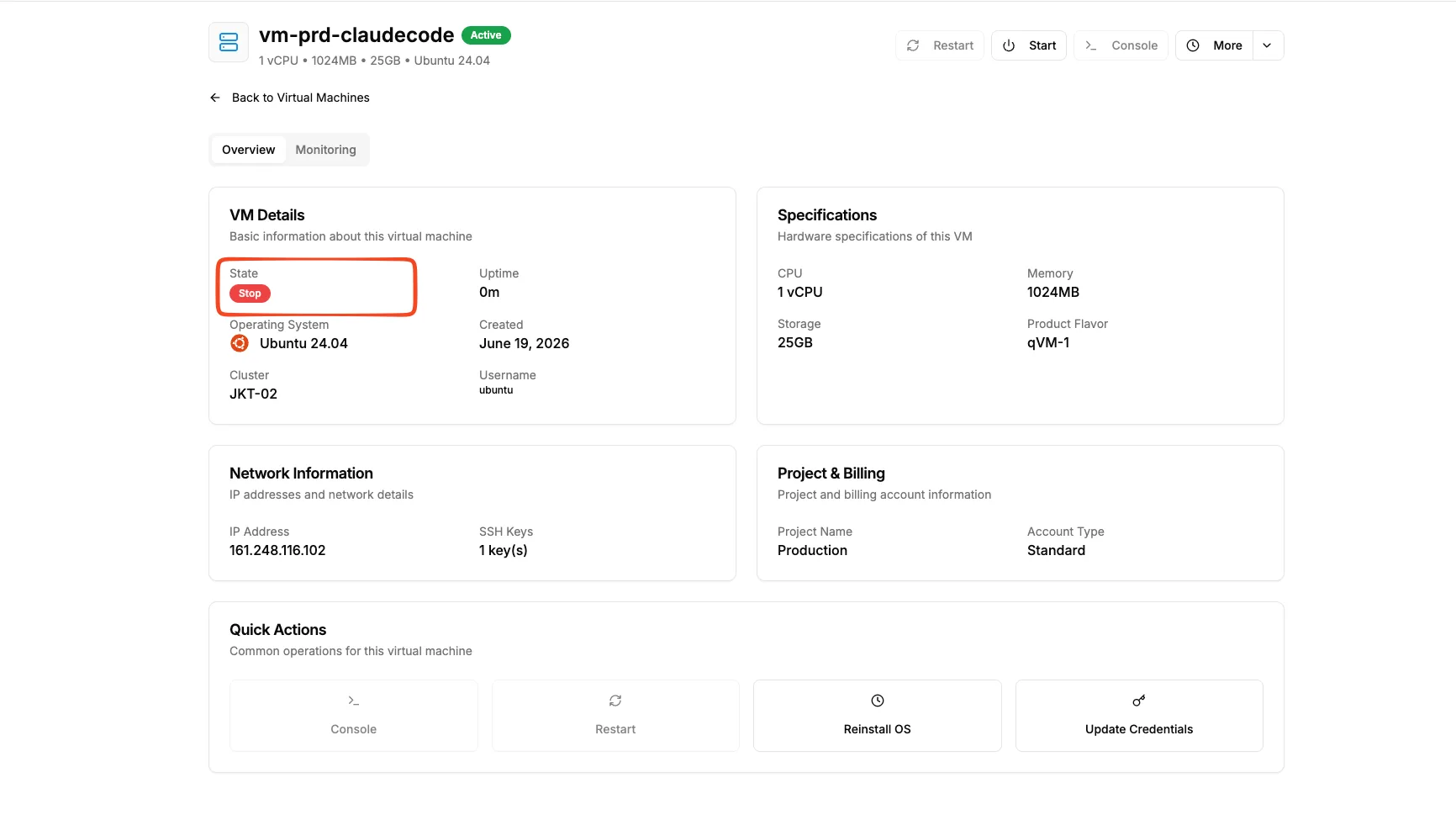This screenshot has height=820, width=1456.
Task: Click the Memory value 1024MB
Action: click(x=1053, y=292)
